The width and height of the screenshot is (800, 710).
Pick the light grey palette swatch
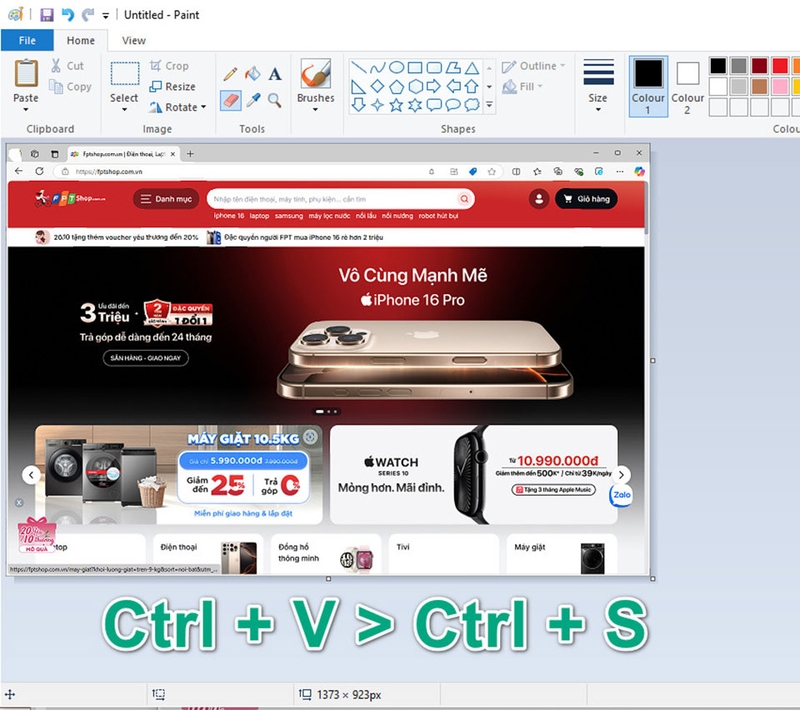[739, 87]
